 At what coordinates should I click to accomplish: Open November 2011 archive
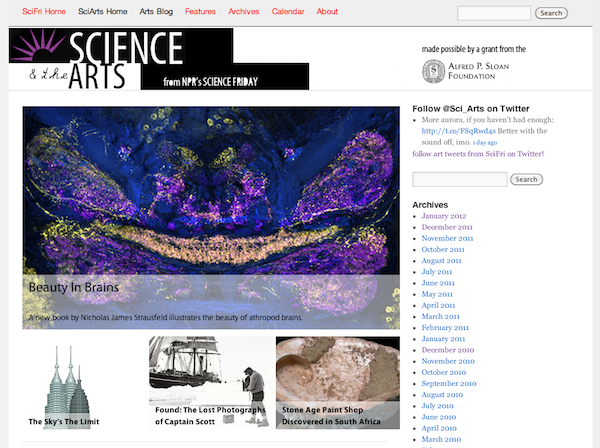point(447,238)
